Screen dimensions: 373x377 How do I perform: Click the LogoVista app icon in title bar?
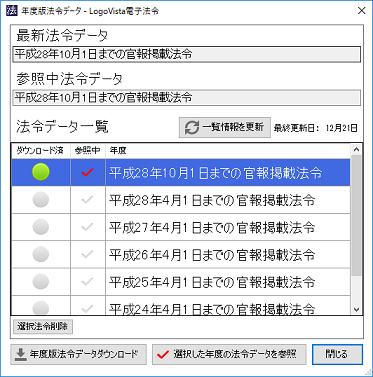[12, 10]
